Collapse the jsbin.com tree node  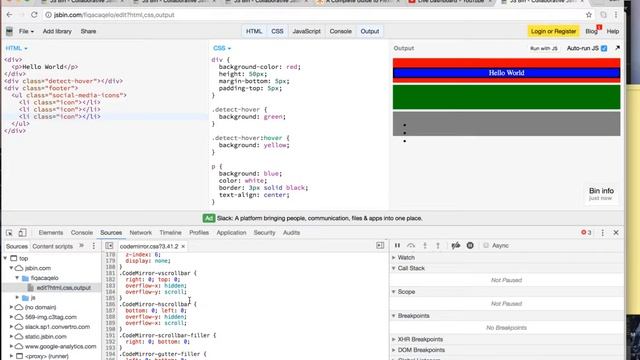pos(11,268)
